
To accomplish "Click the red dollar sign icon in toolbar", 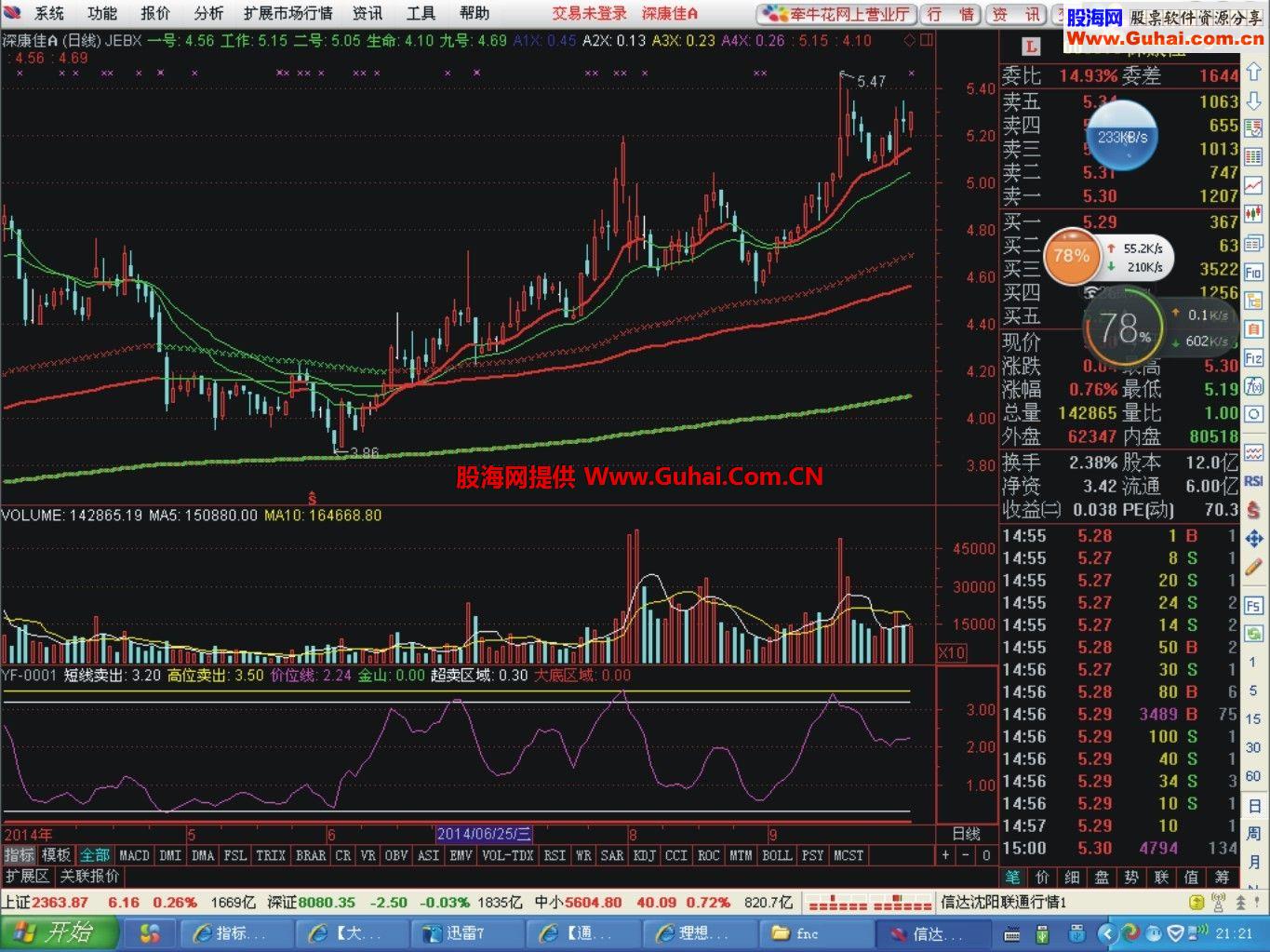I will tap(1254, 511).
